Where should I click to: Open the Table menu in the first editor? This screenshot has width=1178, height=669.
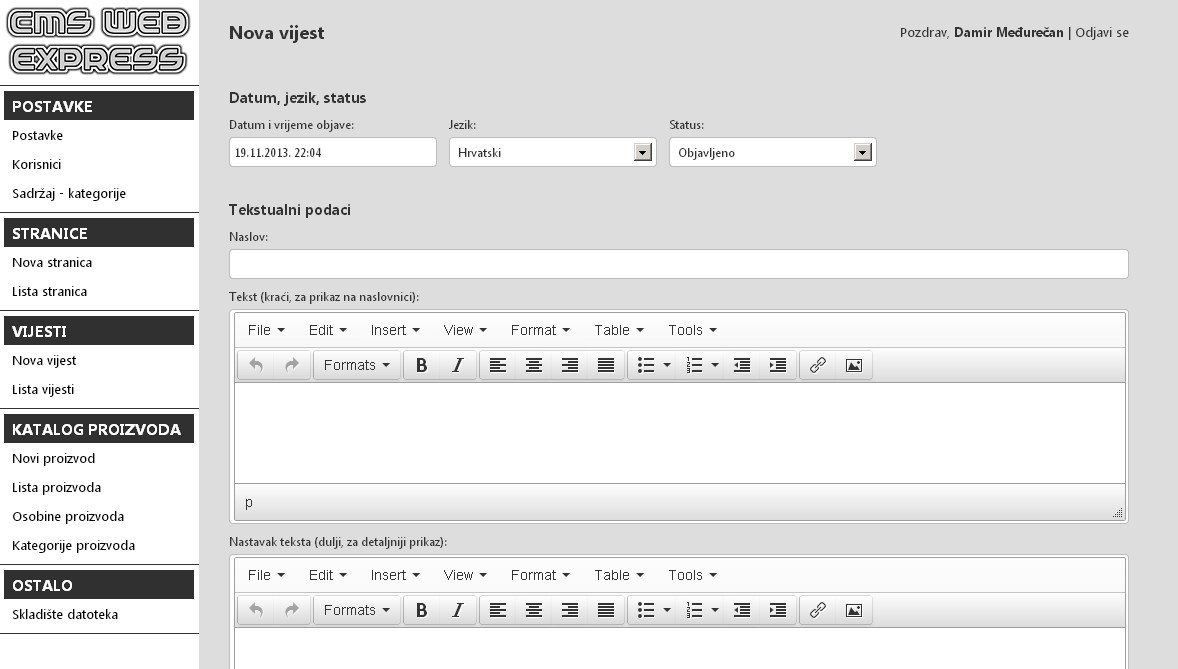click(617, 329)
